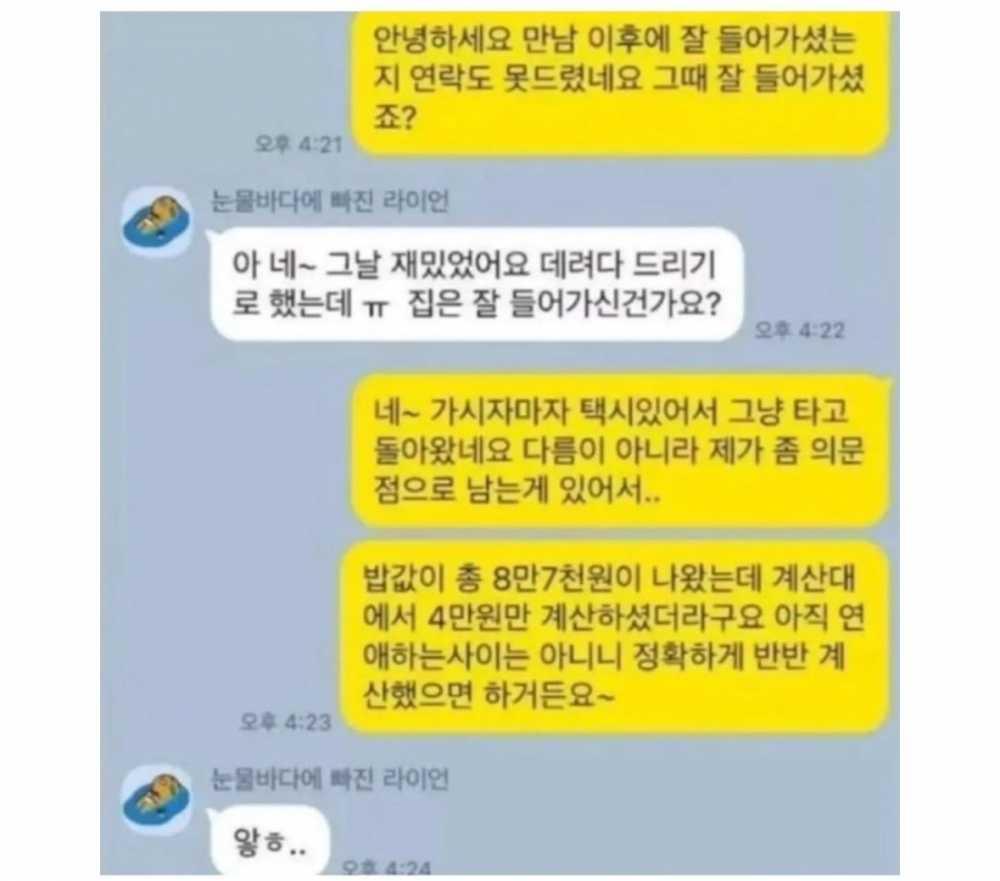Viewport: 1000px width, 881px height.
Task: Select the white 왈ㅎ.. reply bubble
Action: coord(268,840)
